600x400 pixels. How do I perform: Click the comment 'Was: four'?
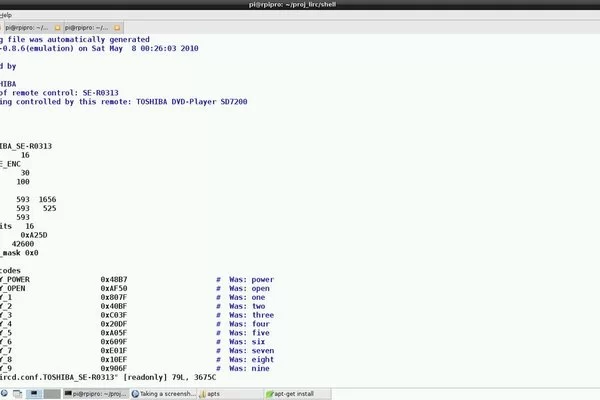(249, 324)
